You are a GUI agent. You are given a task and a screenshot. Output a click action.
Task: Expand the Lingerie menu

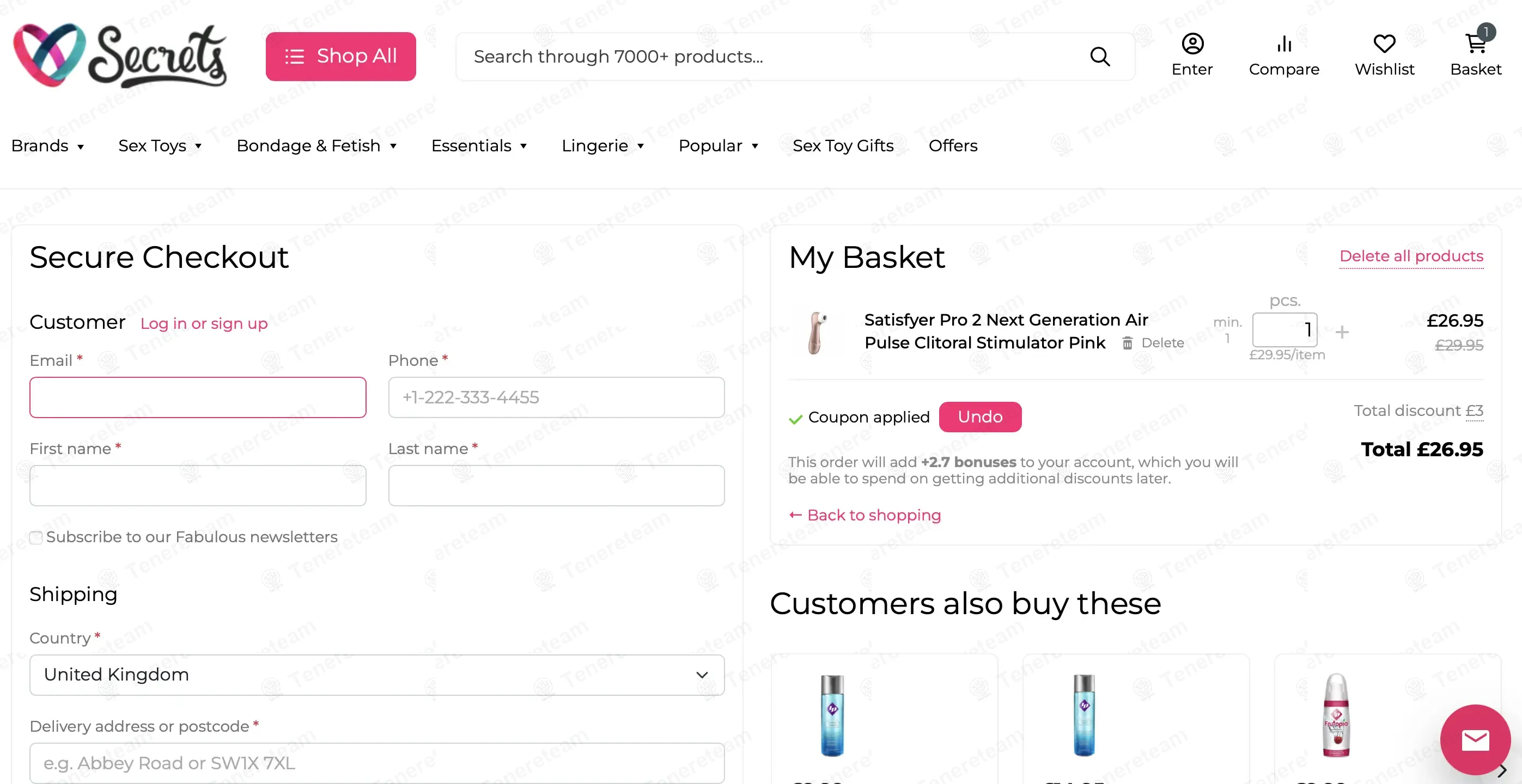point(602,146)
